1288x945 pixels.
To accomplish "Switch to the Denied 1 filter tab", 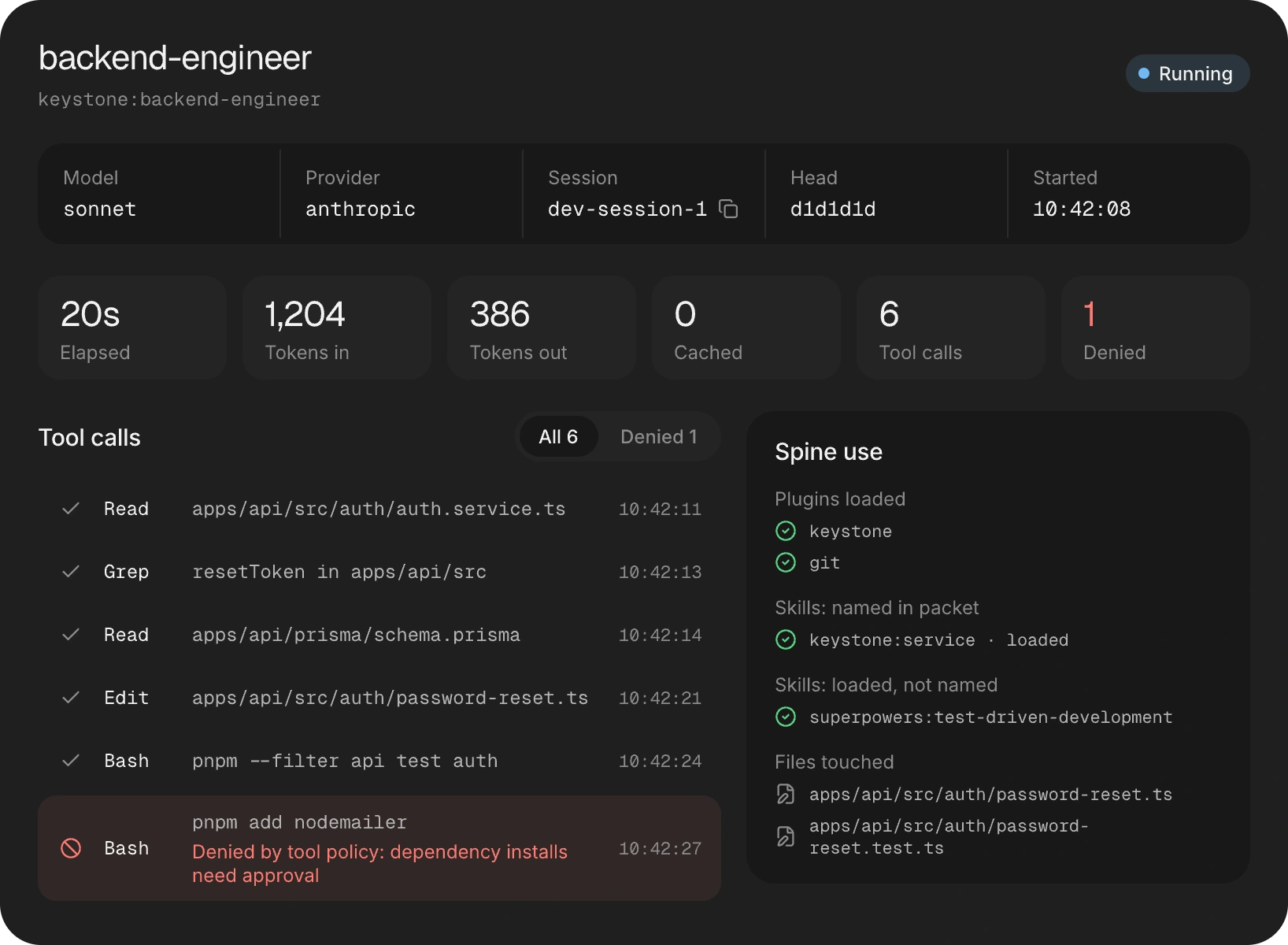I will pos(659,436).
